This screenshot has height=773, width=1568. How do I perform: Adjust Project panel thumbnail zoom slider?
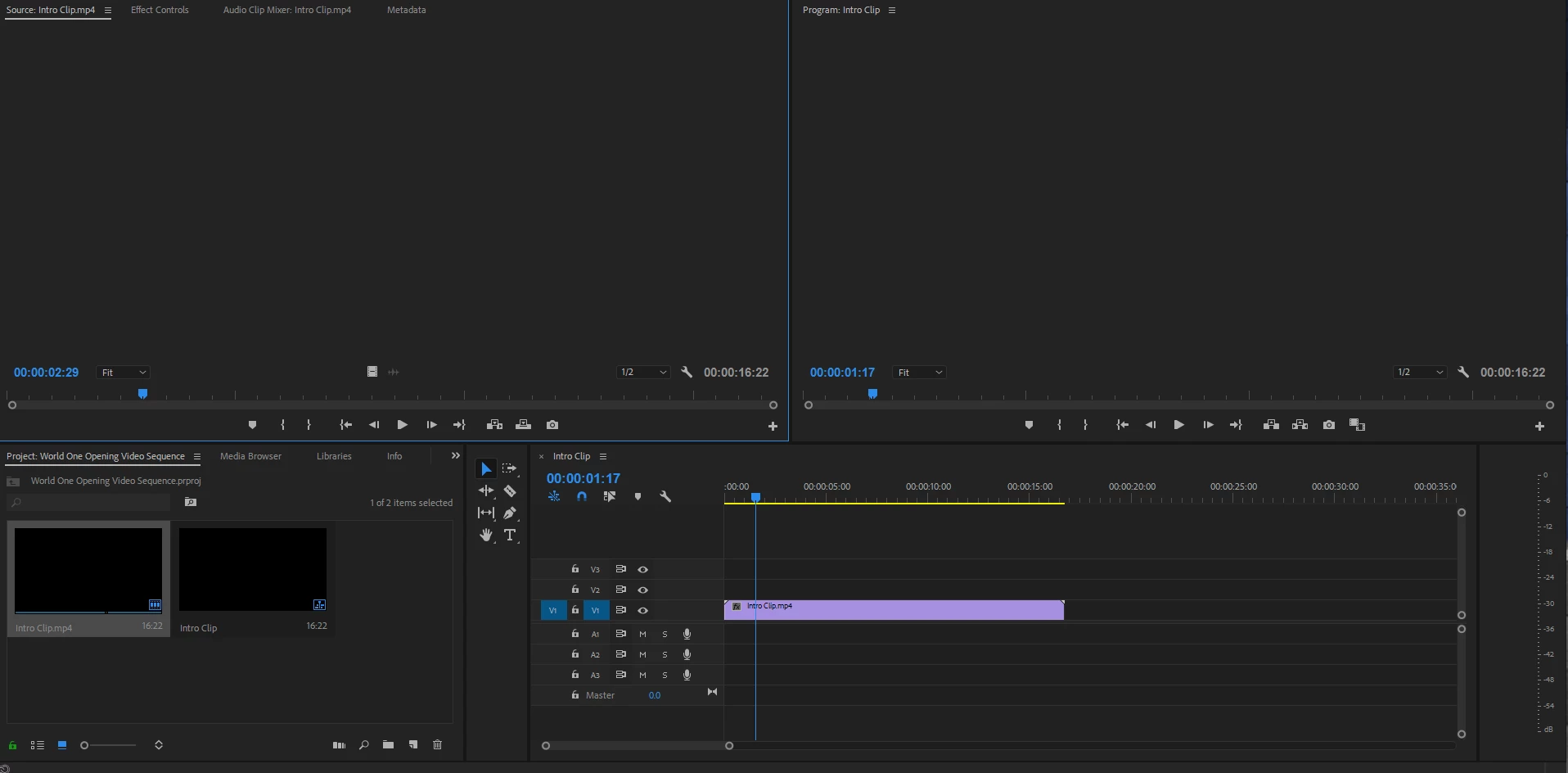coord(108,745)
